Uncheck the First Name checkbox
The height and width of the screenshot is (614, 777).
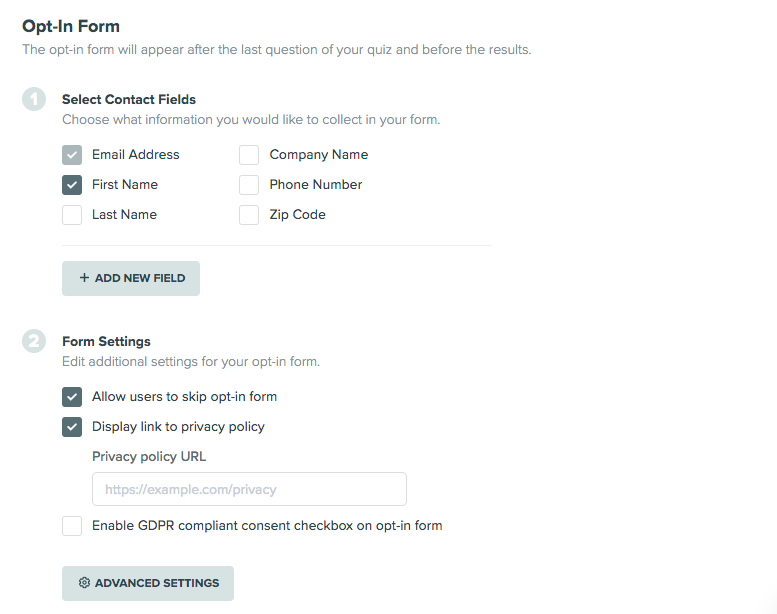[x=72, y=185]
